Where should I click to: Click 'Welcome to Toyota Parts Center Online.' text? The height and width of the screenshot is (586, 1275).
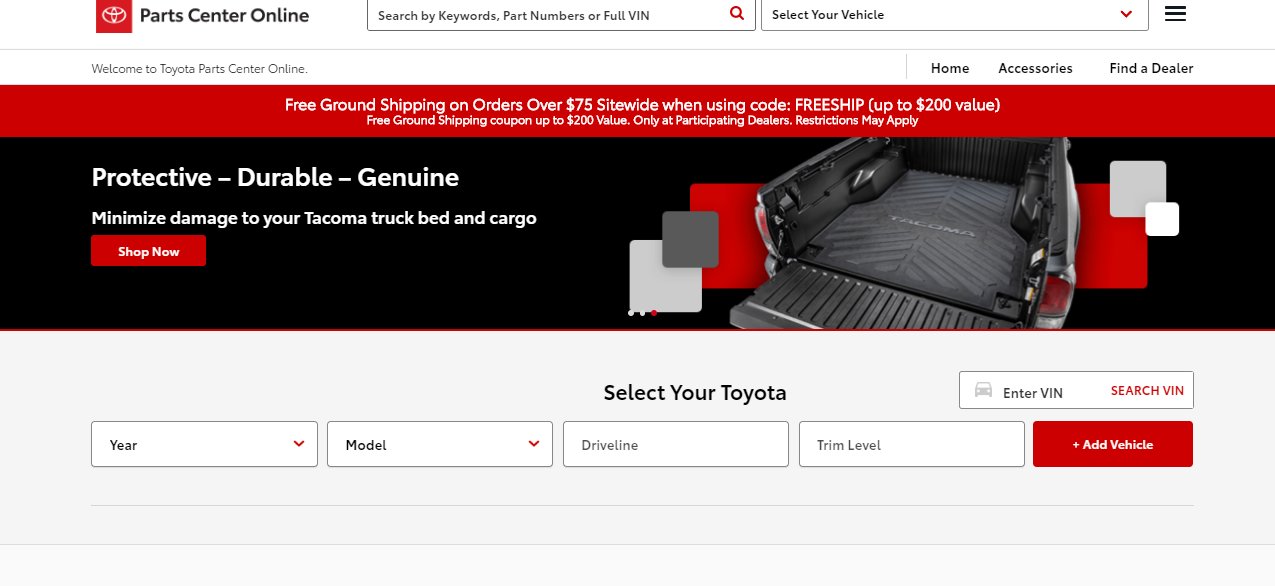tap(199, 69)
